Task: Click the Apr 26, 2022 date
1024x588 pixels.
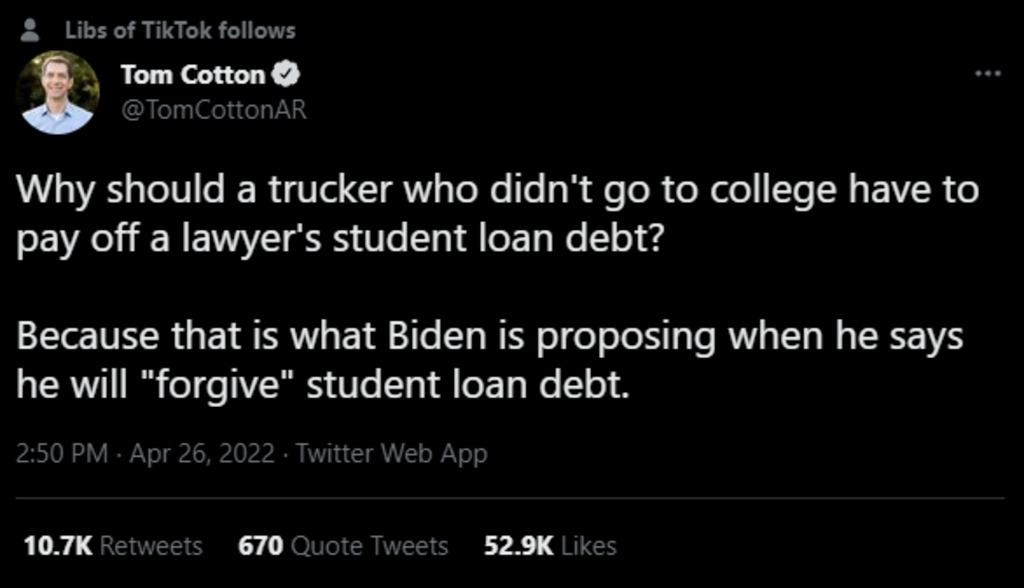Action: [202, 454]
